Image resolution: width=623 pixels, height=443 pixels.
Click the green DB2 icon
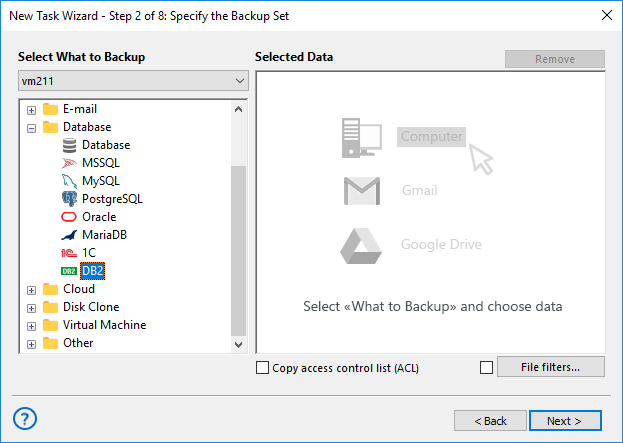coord(69,271)
